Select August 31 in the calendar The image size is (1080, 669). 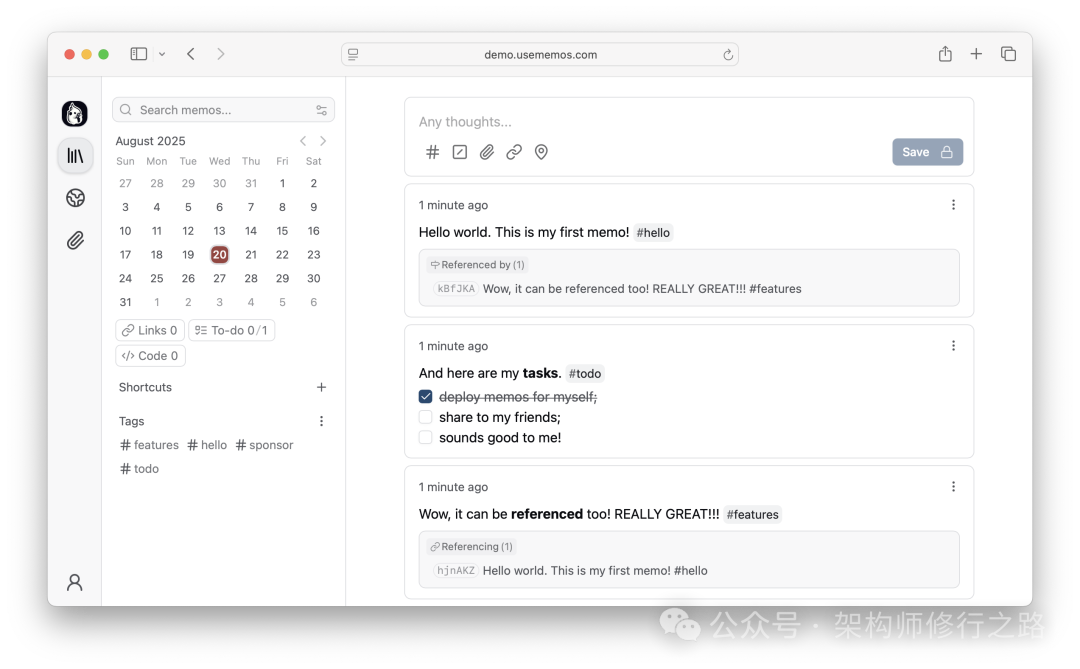[x=125, y=302]
